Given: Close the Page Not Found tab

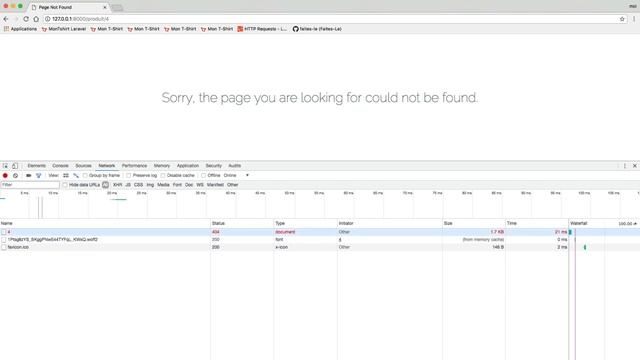Looking at the screenshot, I should (105, 7).
